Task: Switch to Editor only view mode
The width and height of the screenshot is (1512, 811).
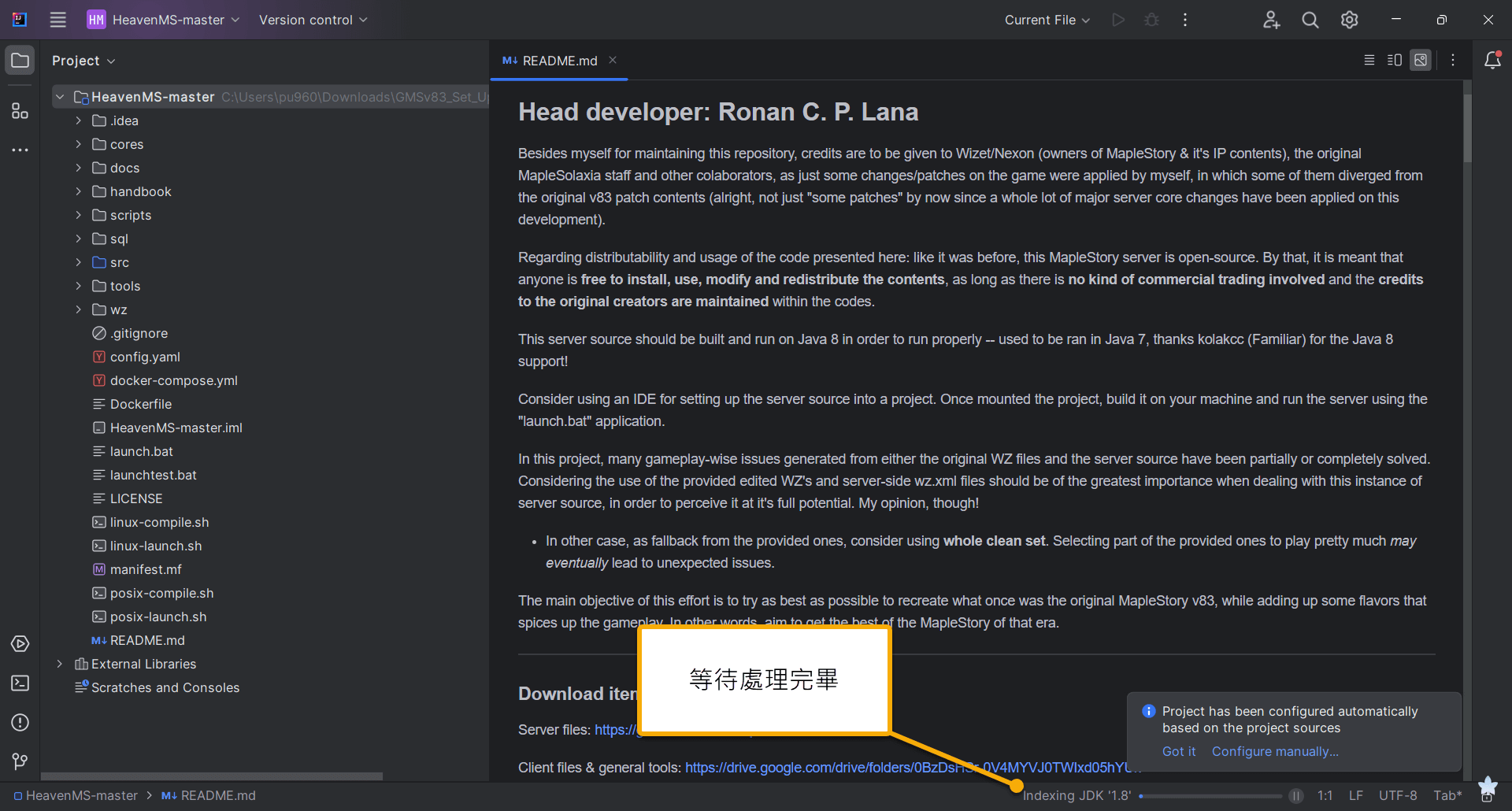Action: click(1369, 61)
